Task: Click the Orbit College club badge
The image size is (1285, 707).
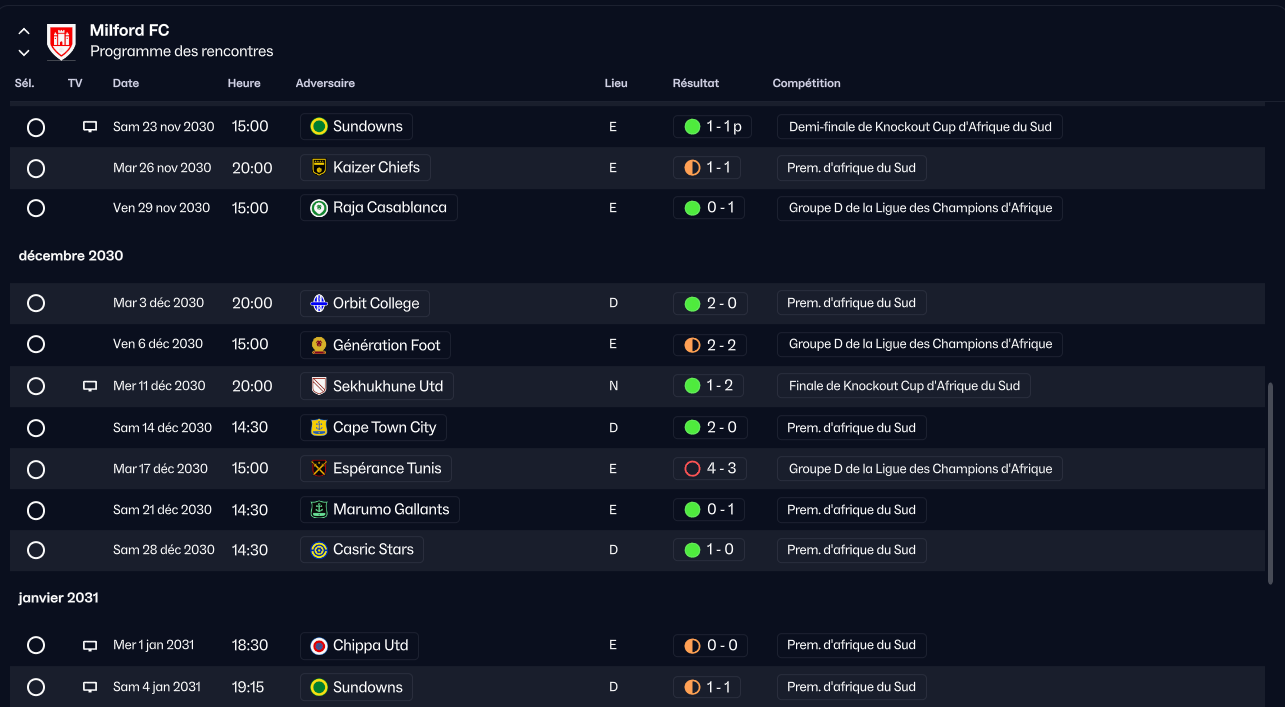Action: [x=319, y=303]
